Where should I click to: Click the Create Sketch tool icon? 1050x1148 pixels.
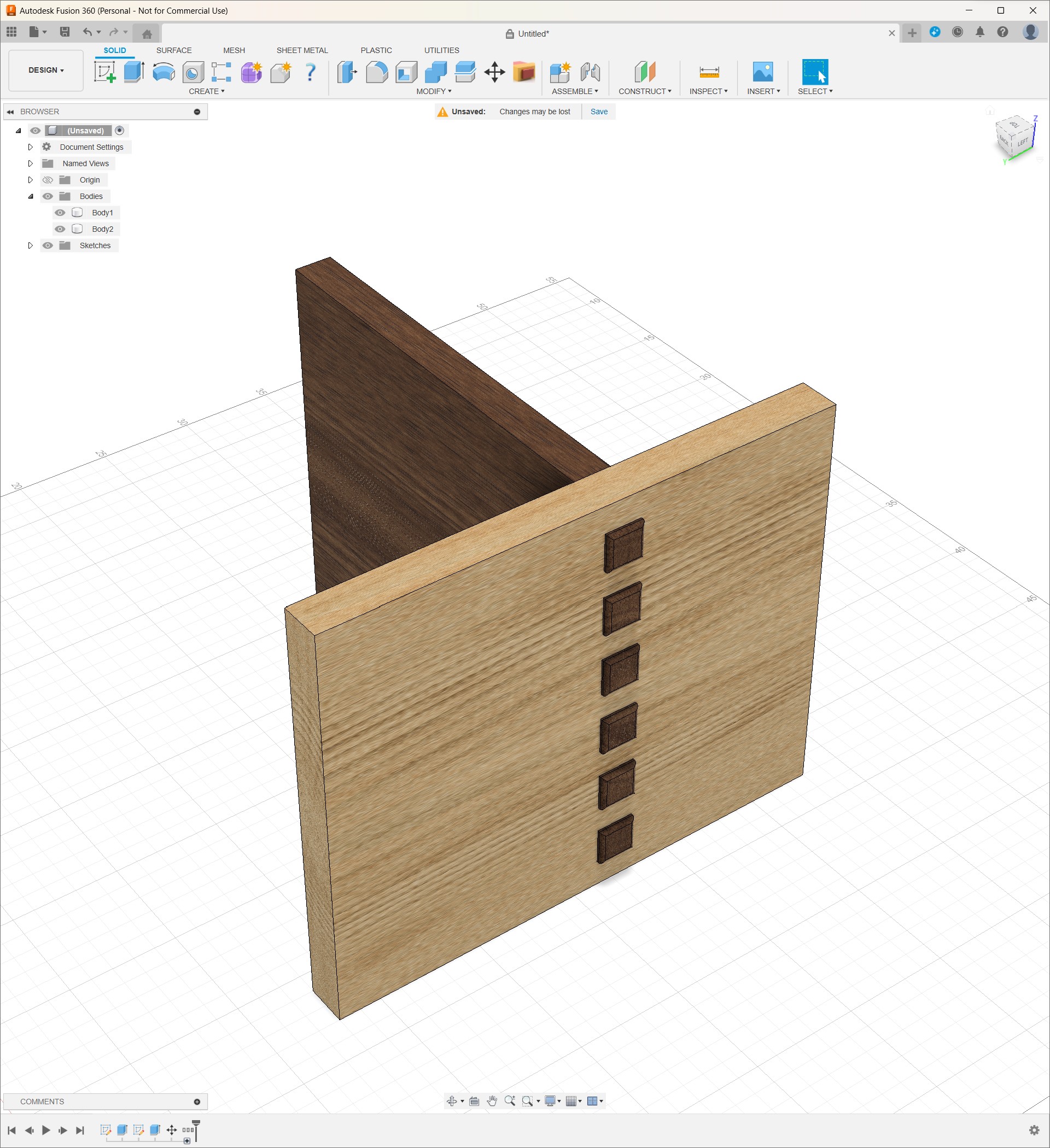pos(105,72)
